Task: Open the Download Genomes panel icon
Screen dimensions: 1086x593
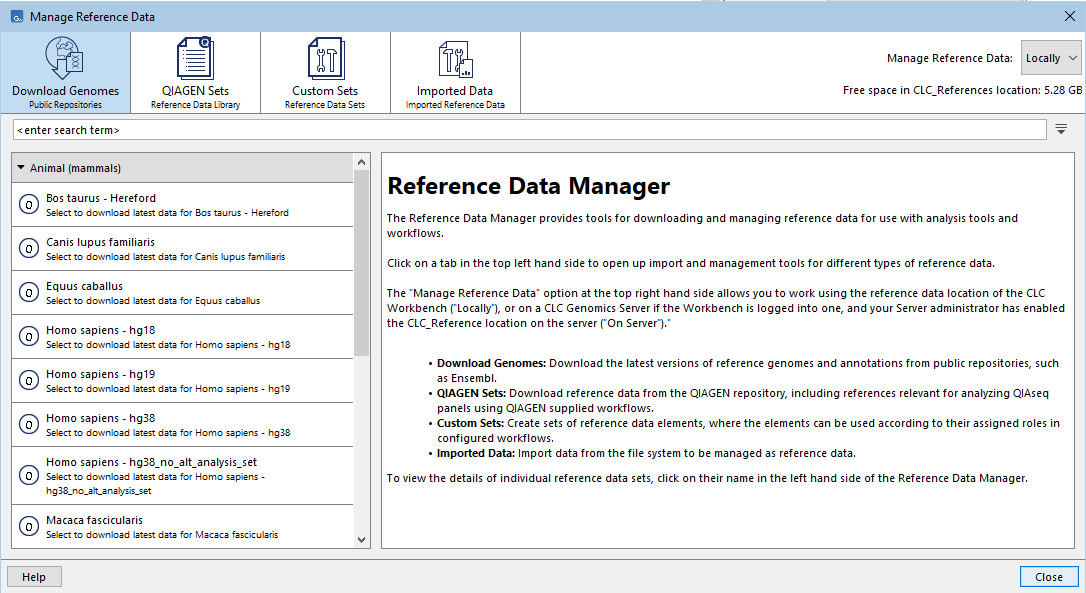Action: pos(64,57)
